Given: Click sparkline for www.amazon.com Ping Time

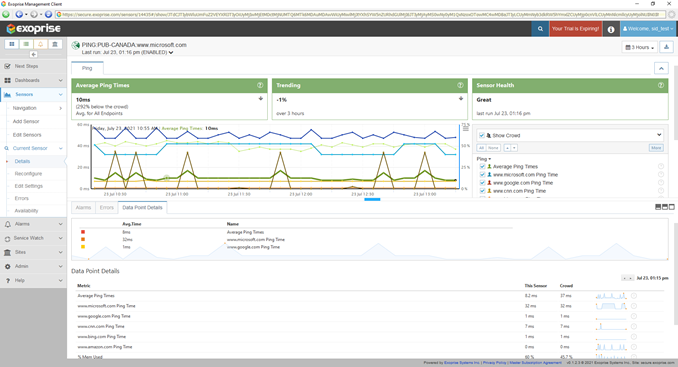Looking at the screenshot, I should 611,347.
